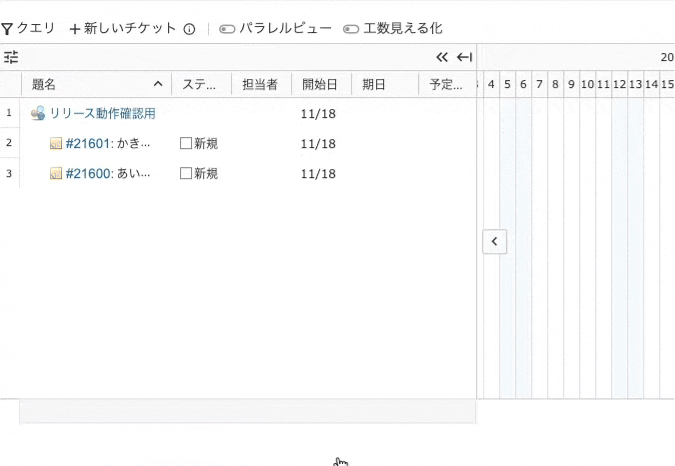Open the クエリ filter icon
675x466 pixels.
tap(6, 29)
